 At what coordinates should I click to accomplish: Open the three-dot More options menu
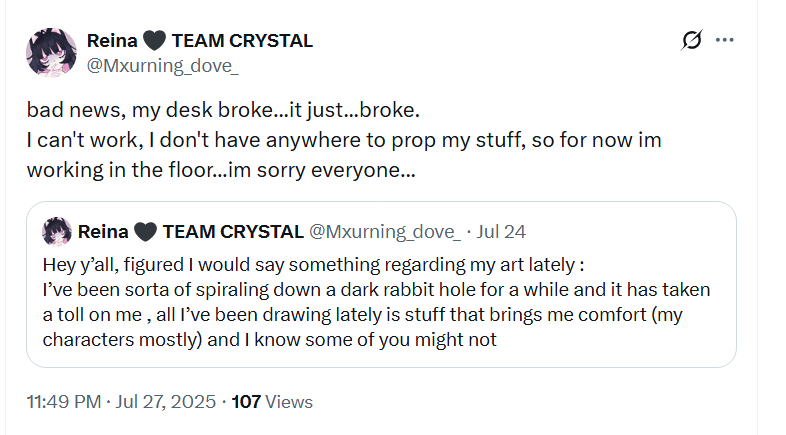tap(725, 41)
